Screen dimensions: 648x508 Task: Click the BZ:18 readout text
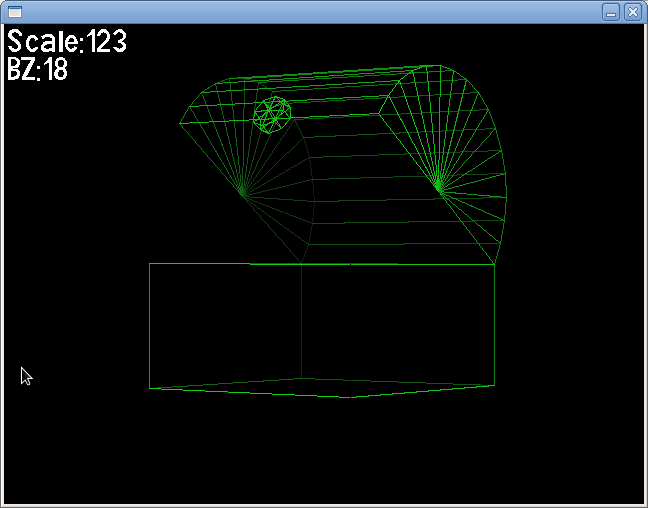[x=37, y=68]
